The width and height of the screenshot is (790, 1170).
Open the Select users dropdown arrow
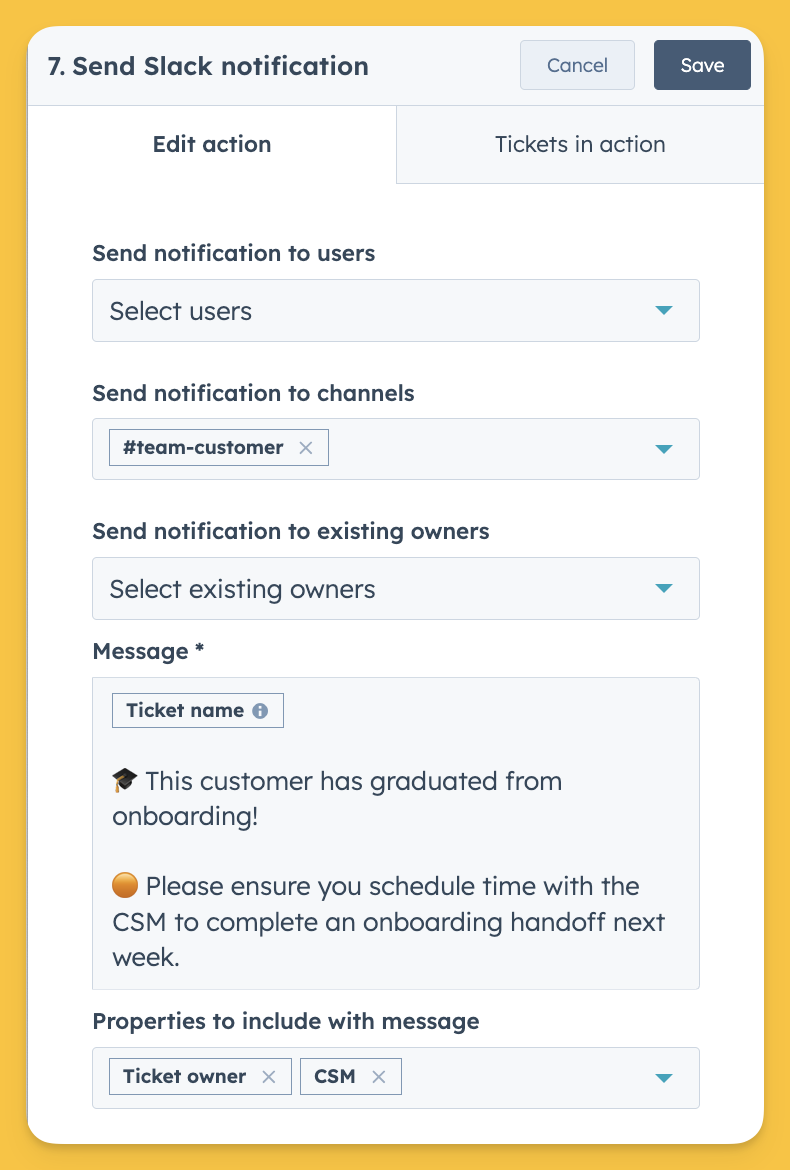coord(664,310)
